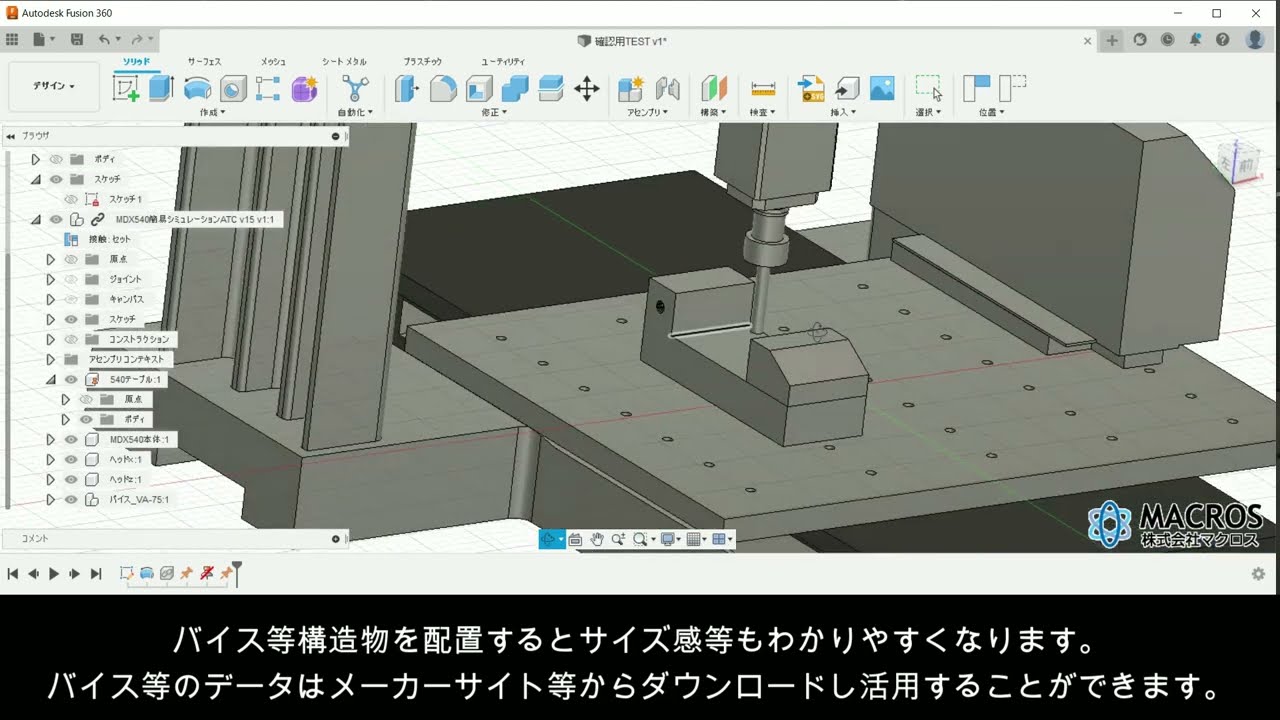Select the Insert Derive tool
This screenshot has height=720, width=1280.
[847, 89]
